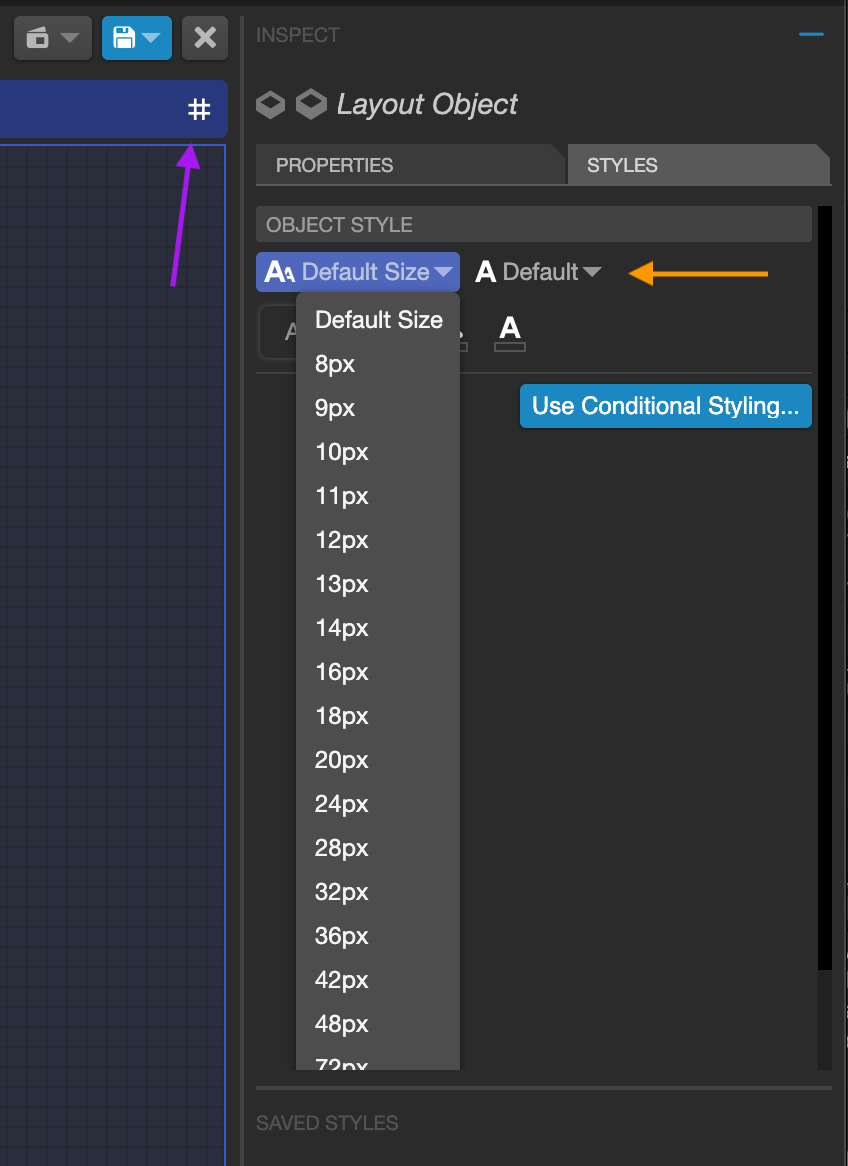The height and width of the screenshot is (1166, 848).
Task: Click the A icon on the font style control
Action: (x=486, y=271)
